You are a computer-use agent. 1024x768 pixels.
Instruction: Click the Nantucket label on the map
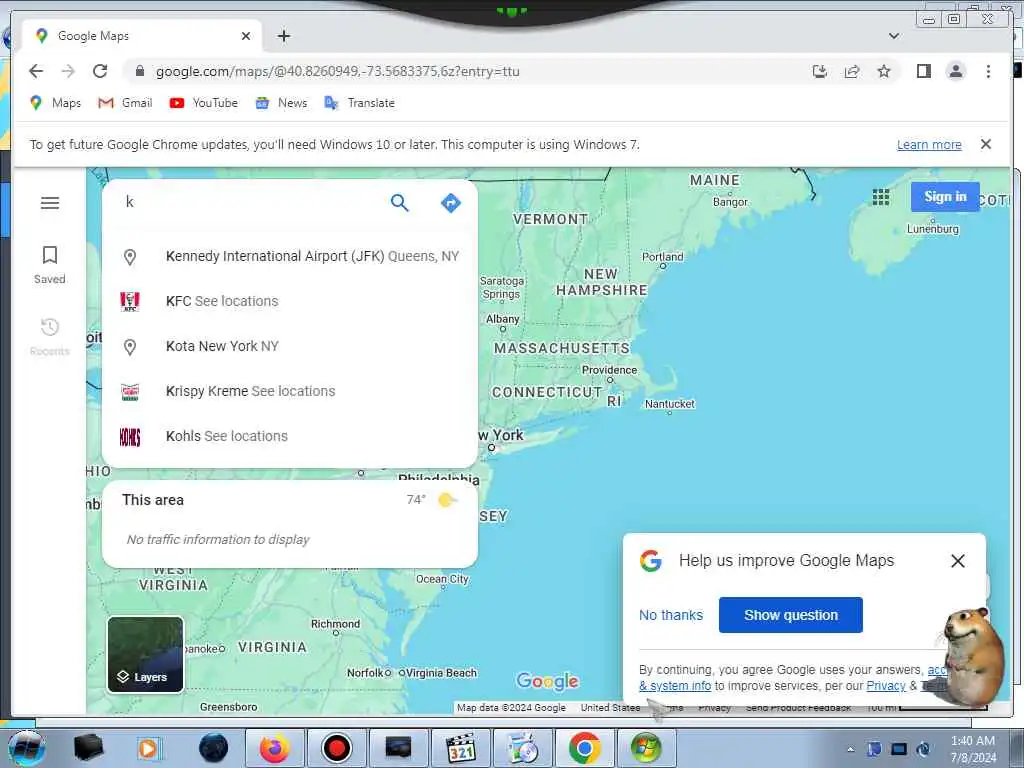669,404
